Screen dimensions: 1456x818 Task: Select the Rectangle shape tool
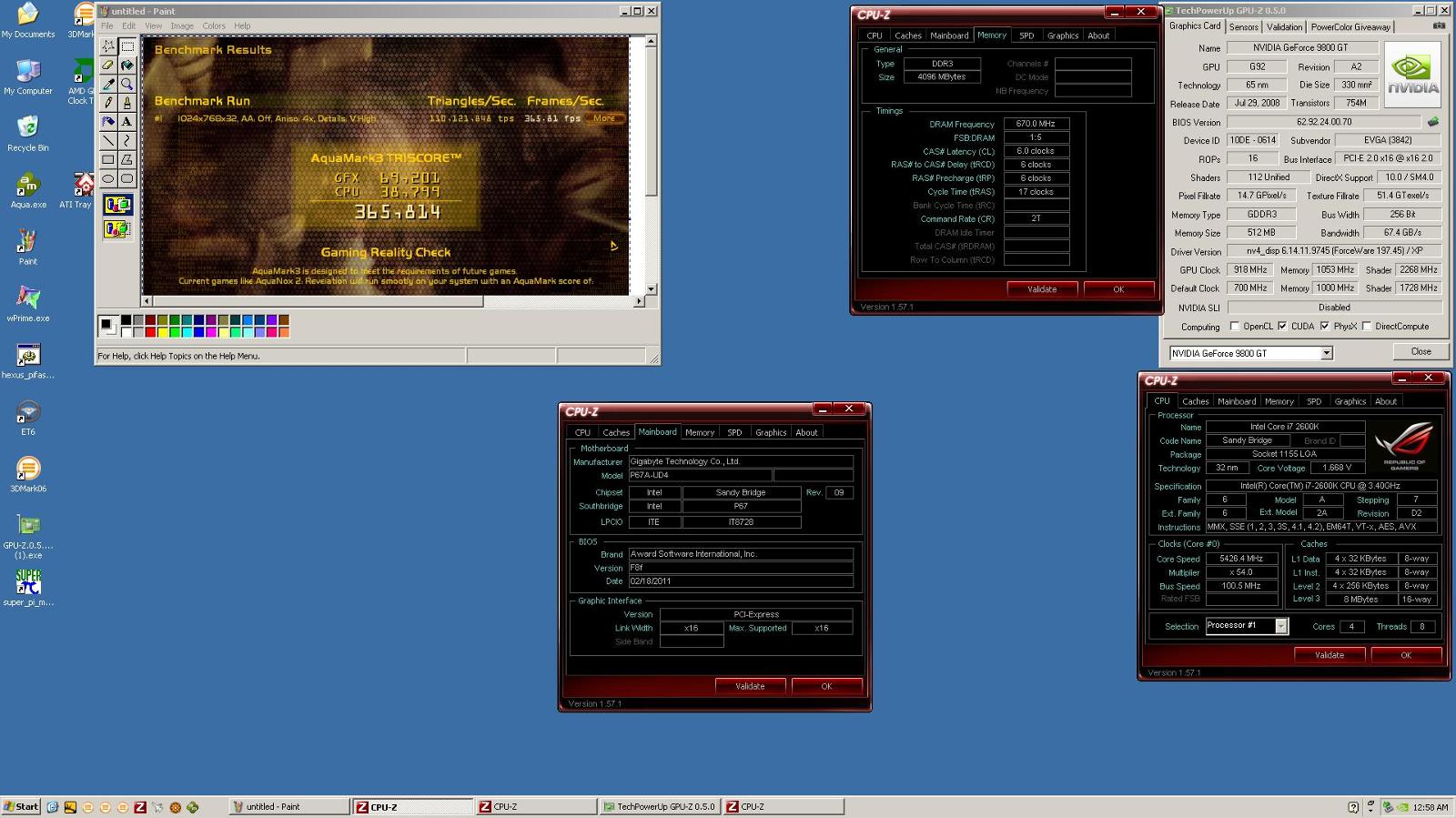tap(108, 159)
